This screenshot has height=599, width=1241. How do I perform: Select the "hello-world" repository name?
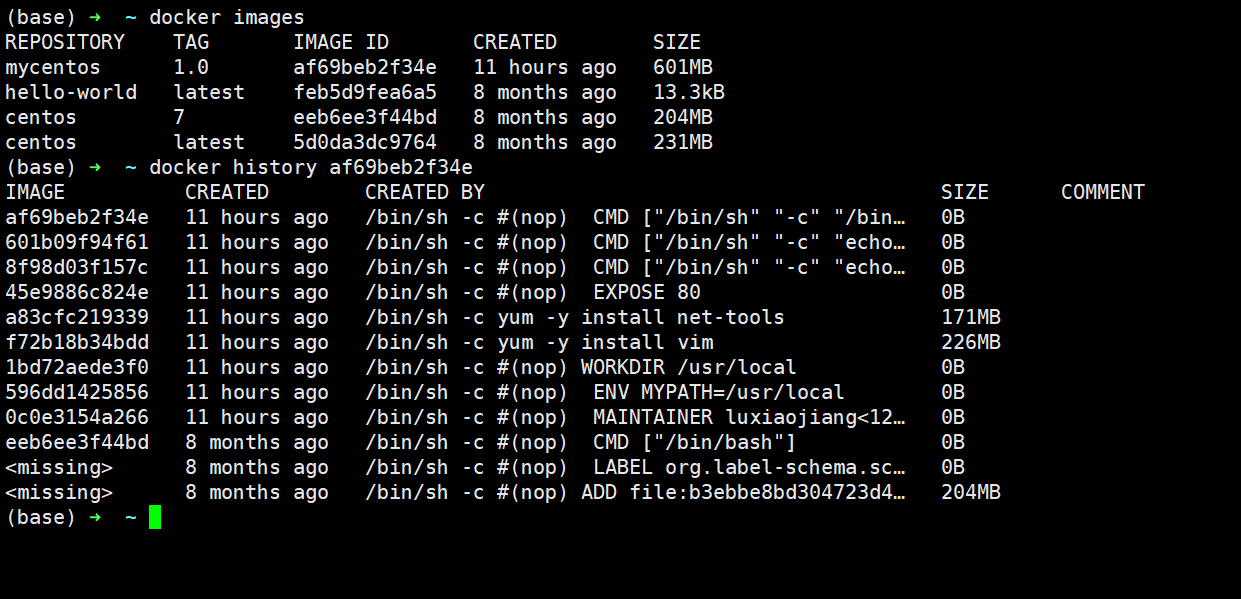tap(71, 92)
